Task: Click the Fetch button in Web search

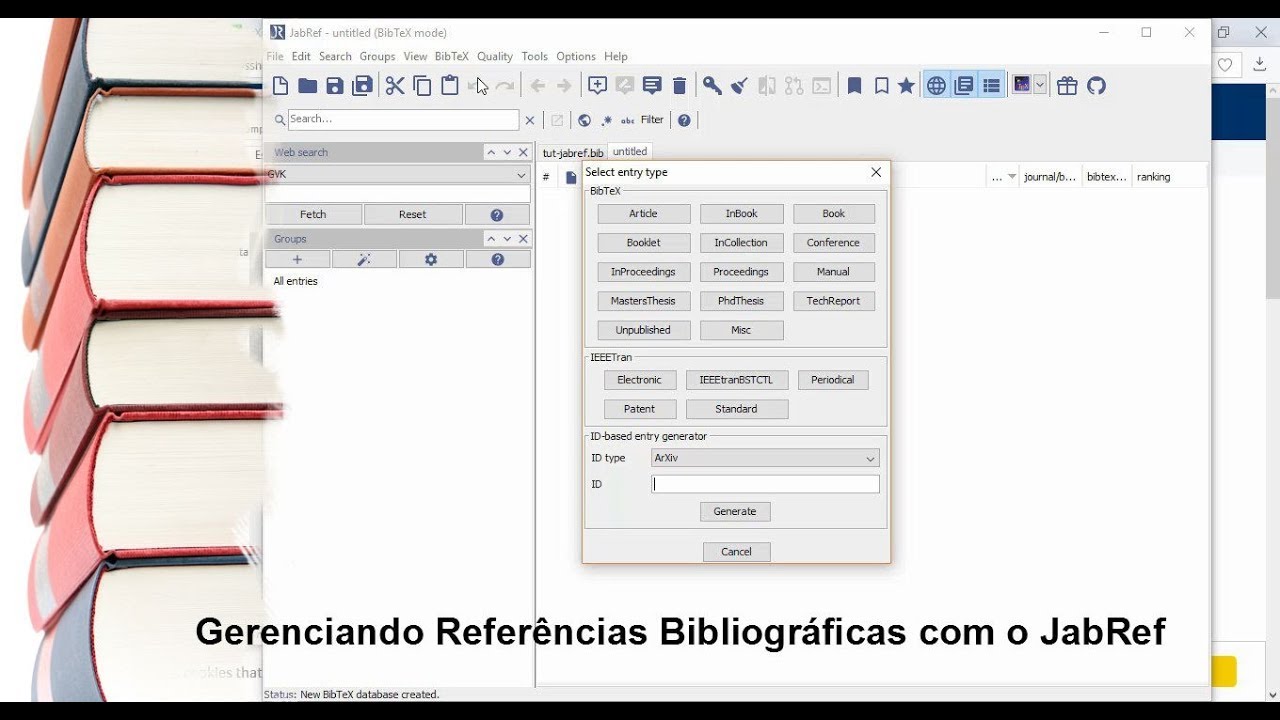Action: 313,214
